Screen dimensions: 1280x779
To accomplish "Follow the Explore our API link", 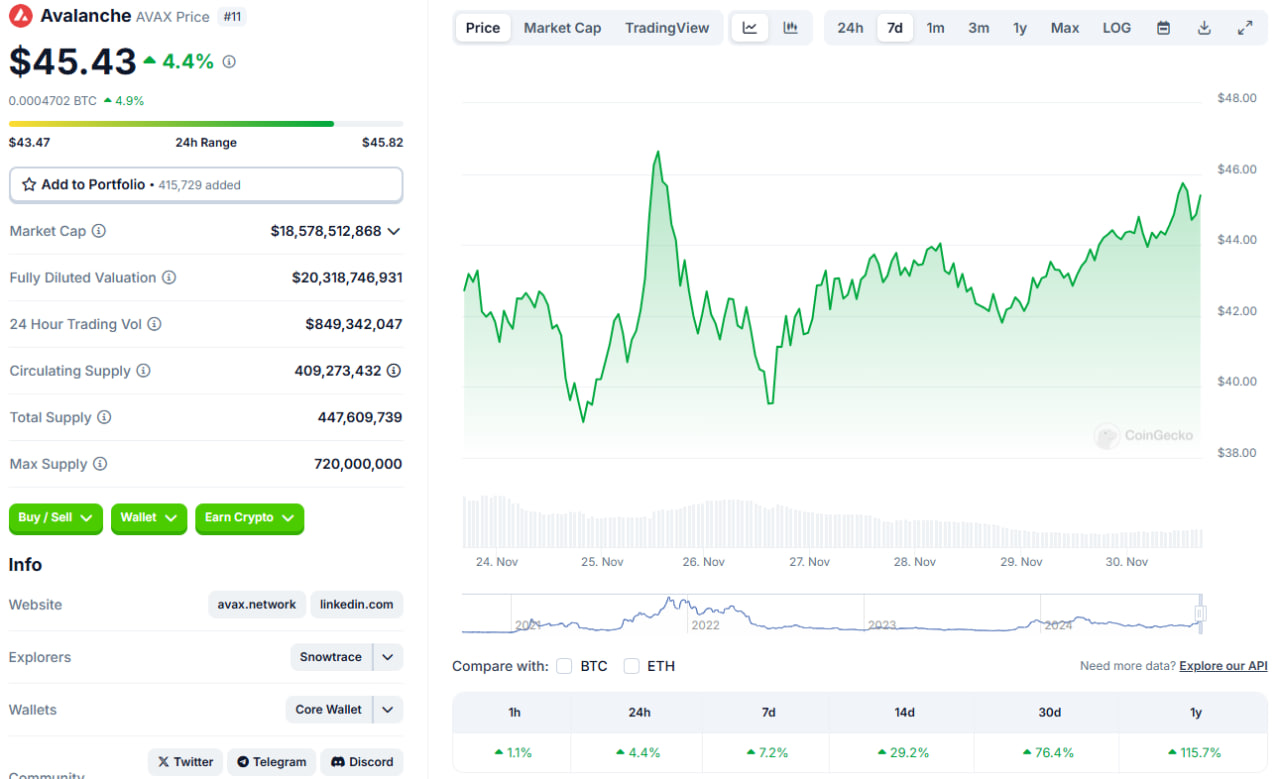I will (x=1223, y=666).
